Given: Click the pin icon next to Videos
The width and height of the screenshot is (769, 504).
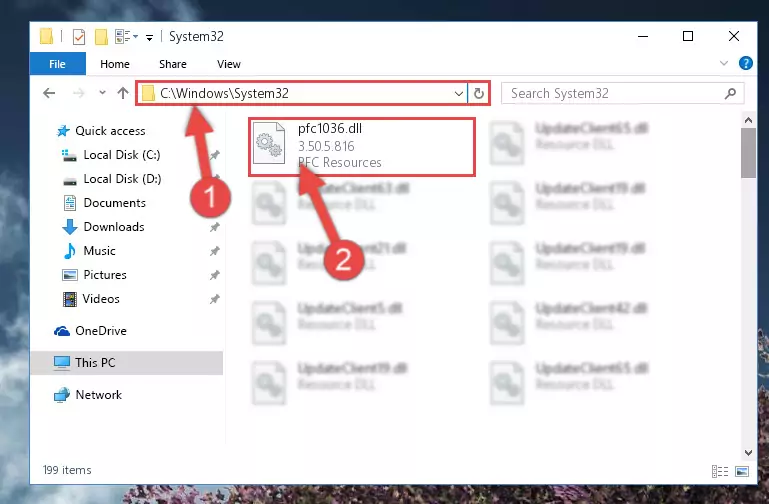Looking at the screenshot, I should pyautogui.click(x=214, y=299).
